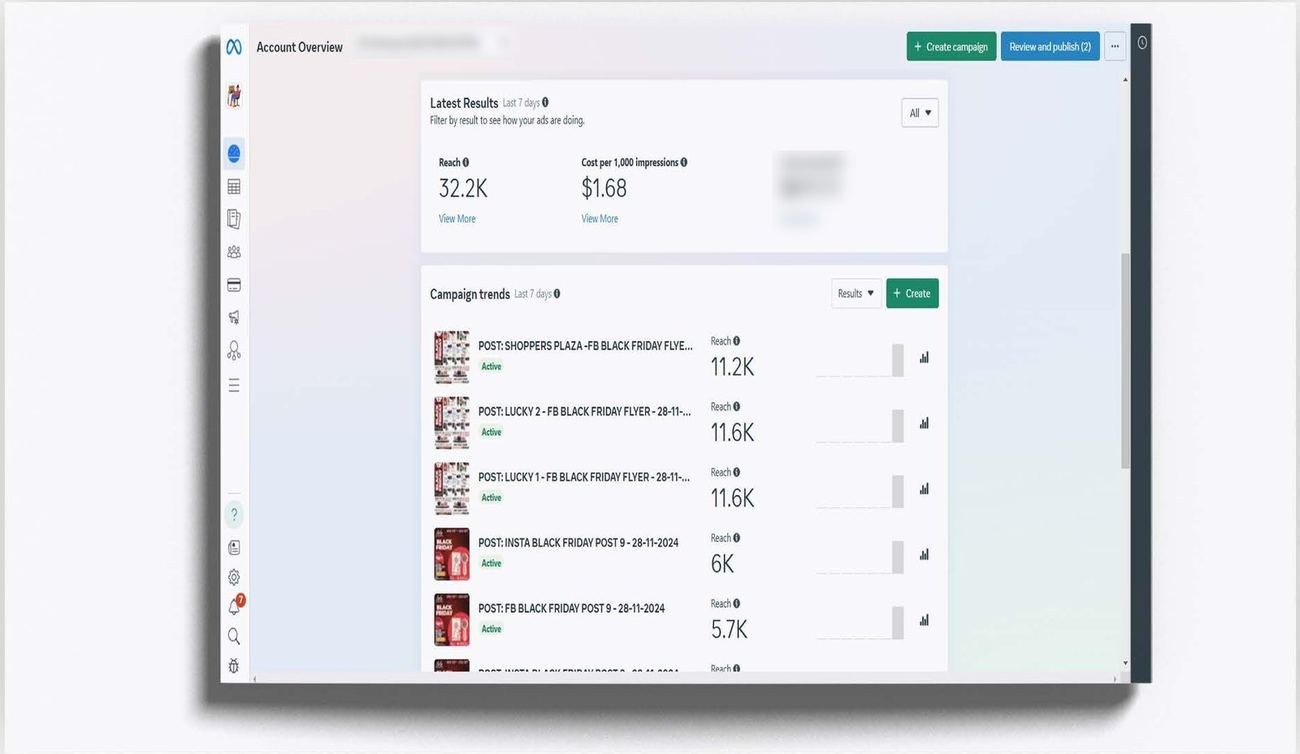This screenshot has width=1300, height=754.
Task: Open chart icon for LUCKY 2 campaign
Action: tap(924, 423)
